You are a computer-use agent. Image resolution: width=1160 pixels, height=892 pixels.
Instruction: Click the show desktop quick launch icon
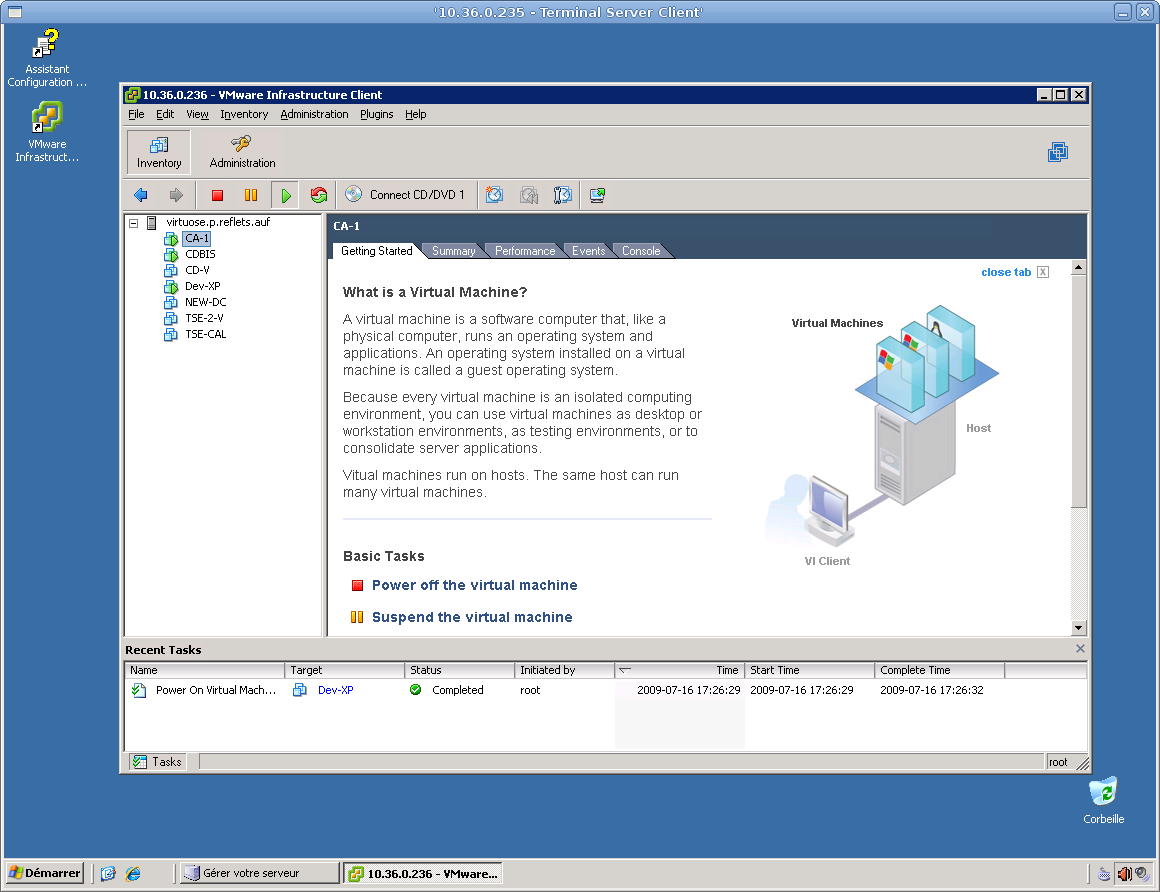pyautogui.click(x=108, y=874)
